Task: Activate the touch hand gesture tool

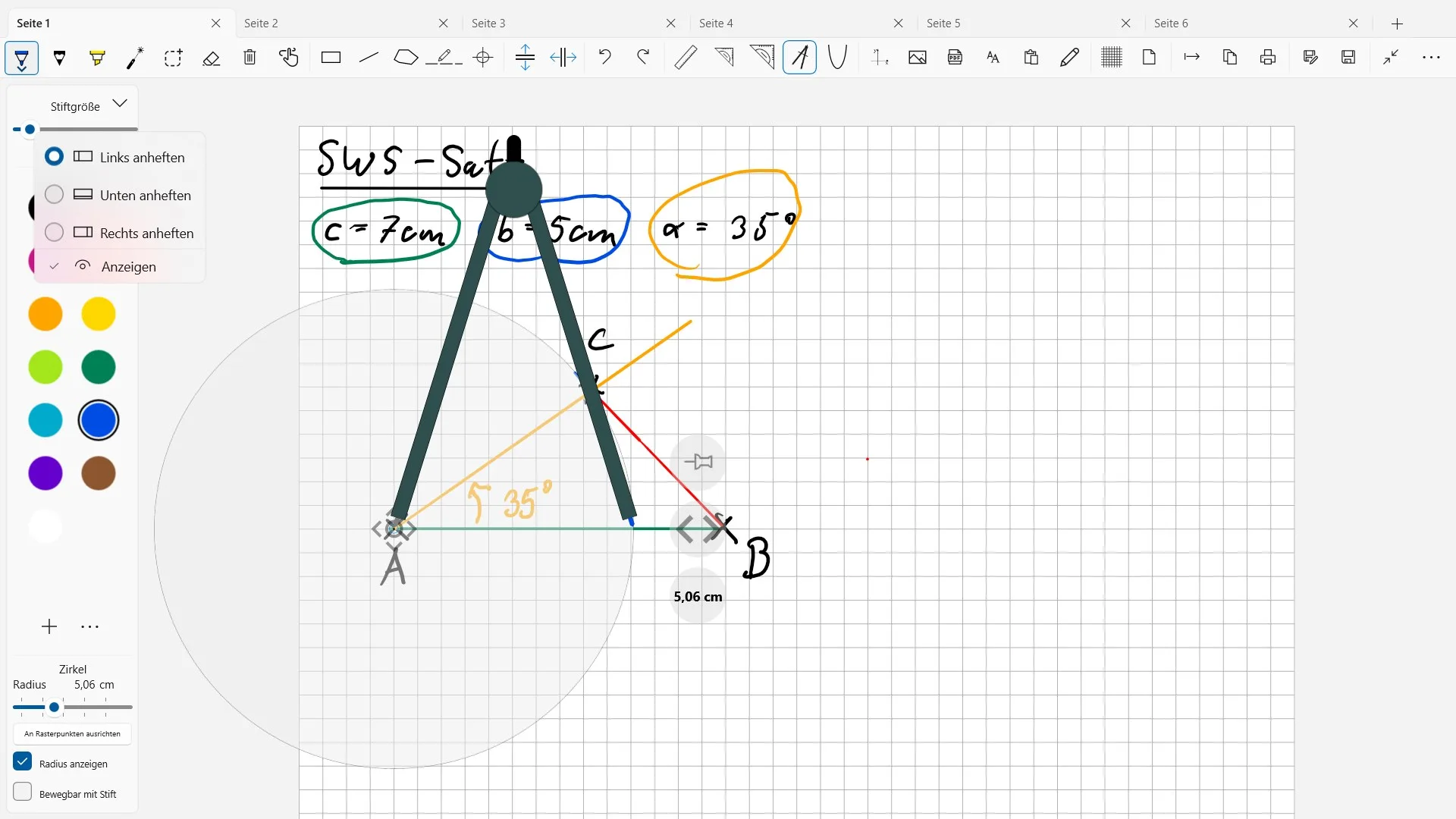Action: coord(288,58)
